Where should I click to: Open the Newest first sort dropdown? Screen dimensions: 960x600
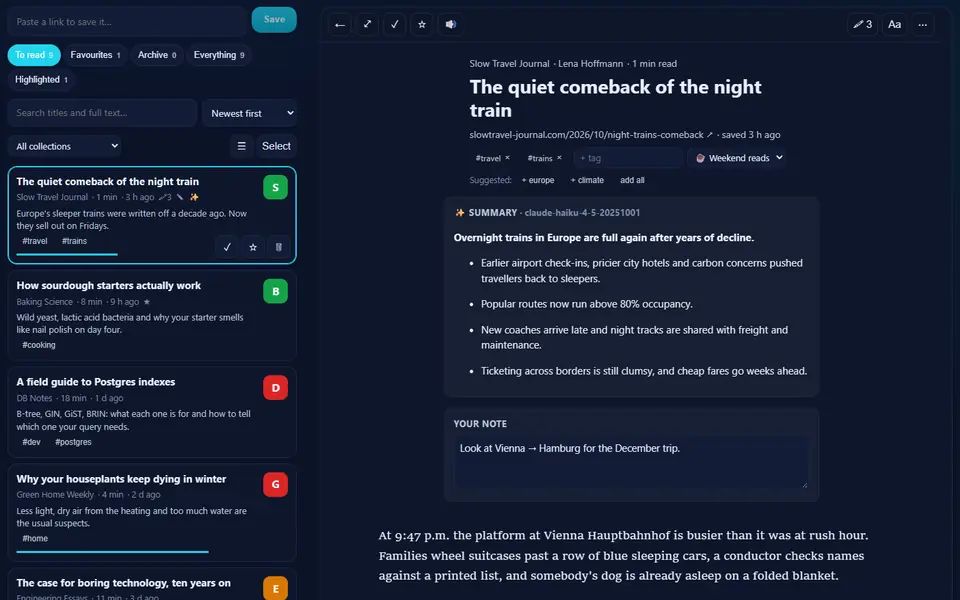click(250, 113)
